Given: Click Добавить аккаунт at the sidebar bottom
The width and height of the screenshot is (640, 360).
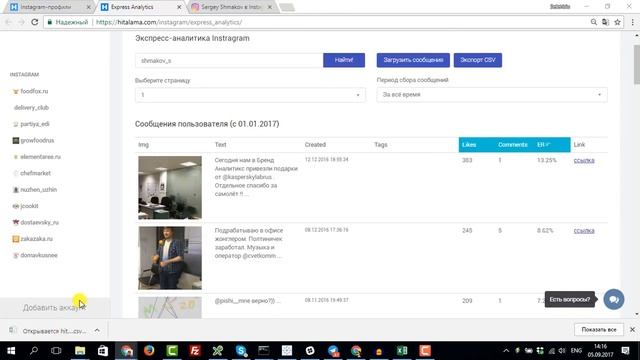Looking at the screenshot, I should pyautogui.click(x=54, y=307).
